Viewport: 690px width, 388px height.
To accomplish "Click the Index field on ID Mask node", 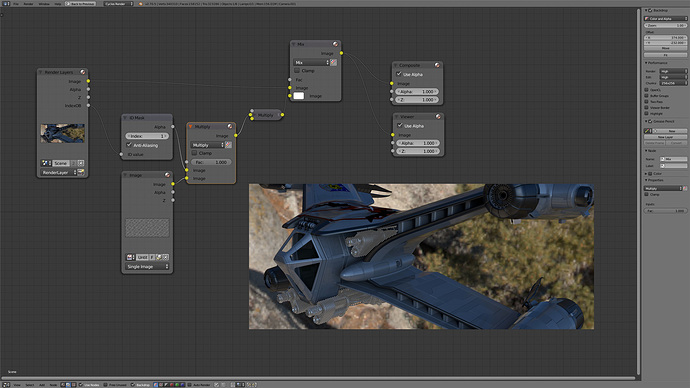I will pyautogui.click(x=147, y=136).
